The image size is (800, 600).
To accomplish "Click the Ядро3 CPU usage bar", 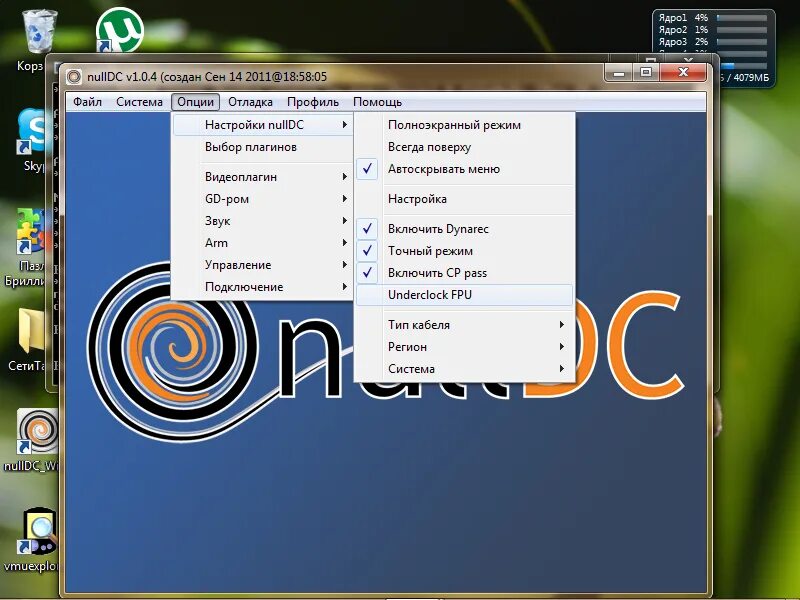I will tap(742, 42).
